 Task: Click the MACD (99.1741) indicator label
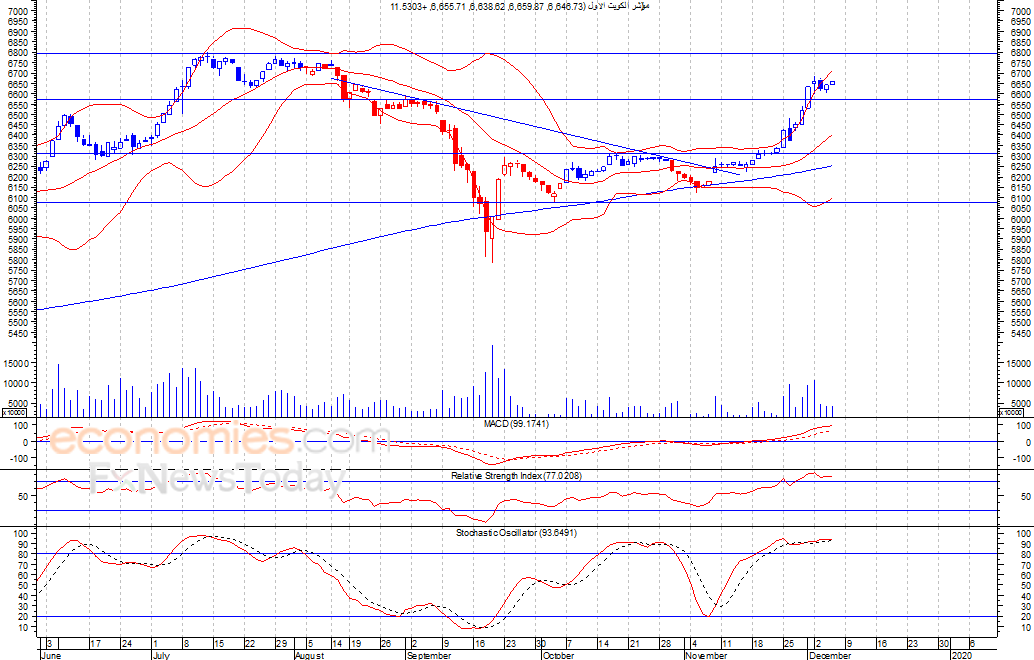(516, 423)
